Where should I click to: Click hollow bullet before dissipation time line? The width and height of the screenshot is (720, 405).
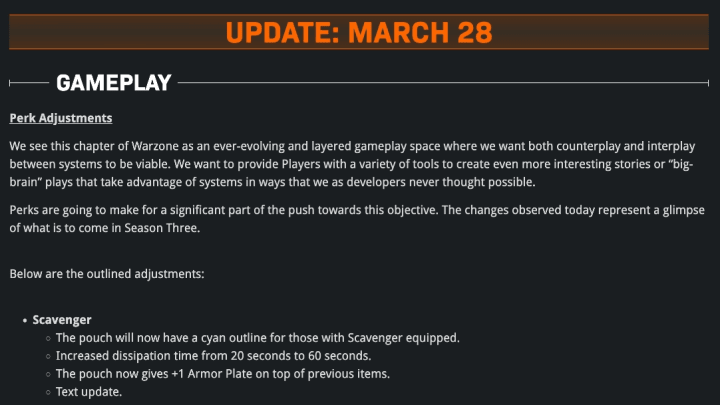pyautogui.click(x=48, y=356)
